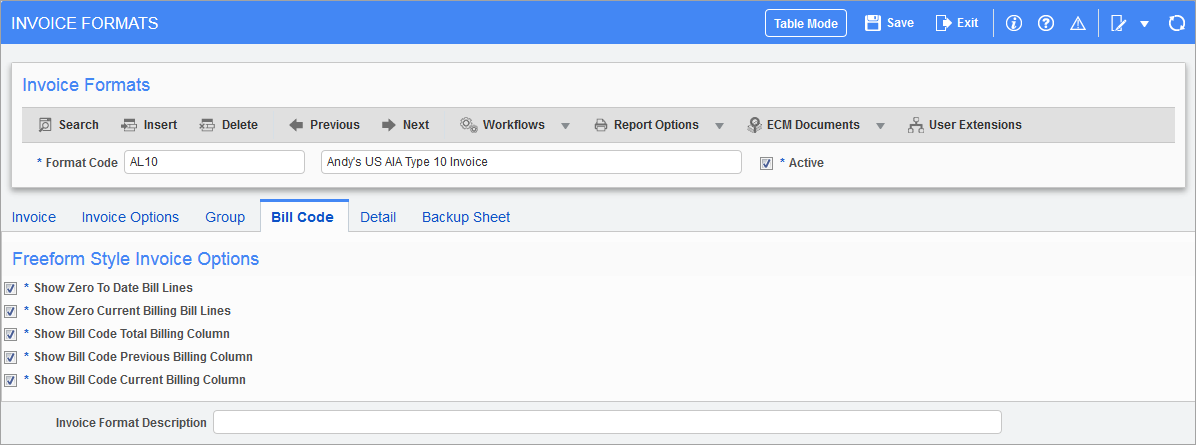Viewport: 1196px width, 445px height.
Task: Toggle Show Bill Code Previous Billing Column
Action: pos(10,357)
